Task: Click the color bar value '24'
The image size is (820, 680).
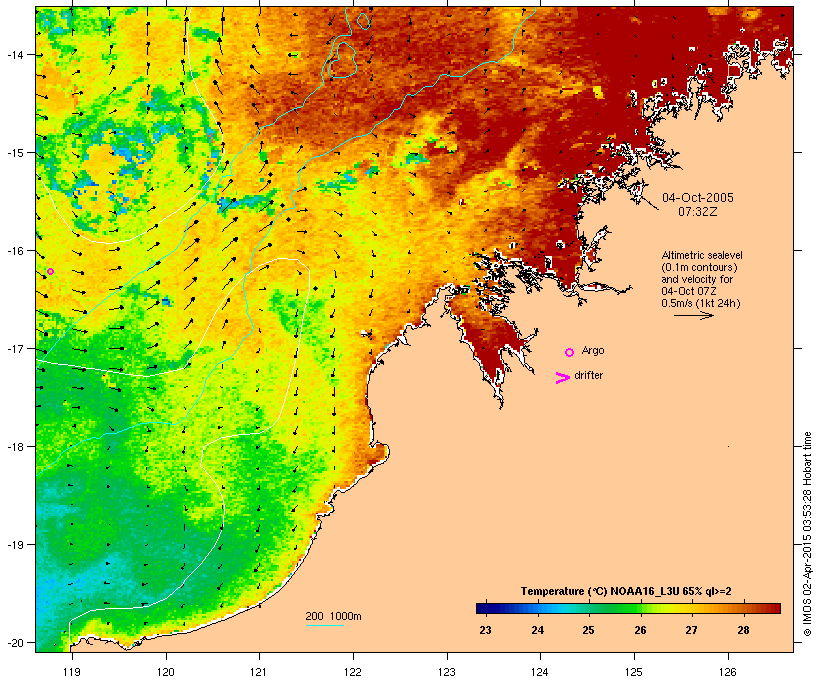Action: (538, 630)
